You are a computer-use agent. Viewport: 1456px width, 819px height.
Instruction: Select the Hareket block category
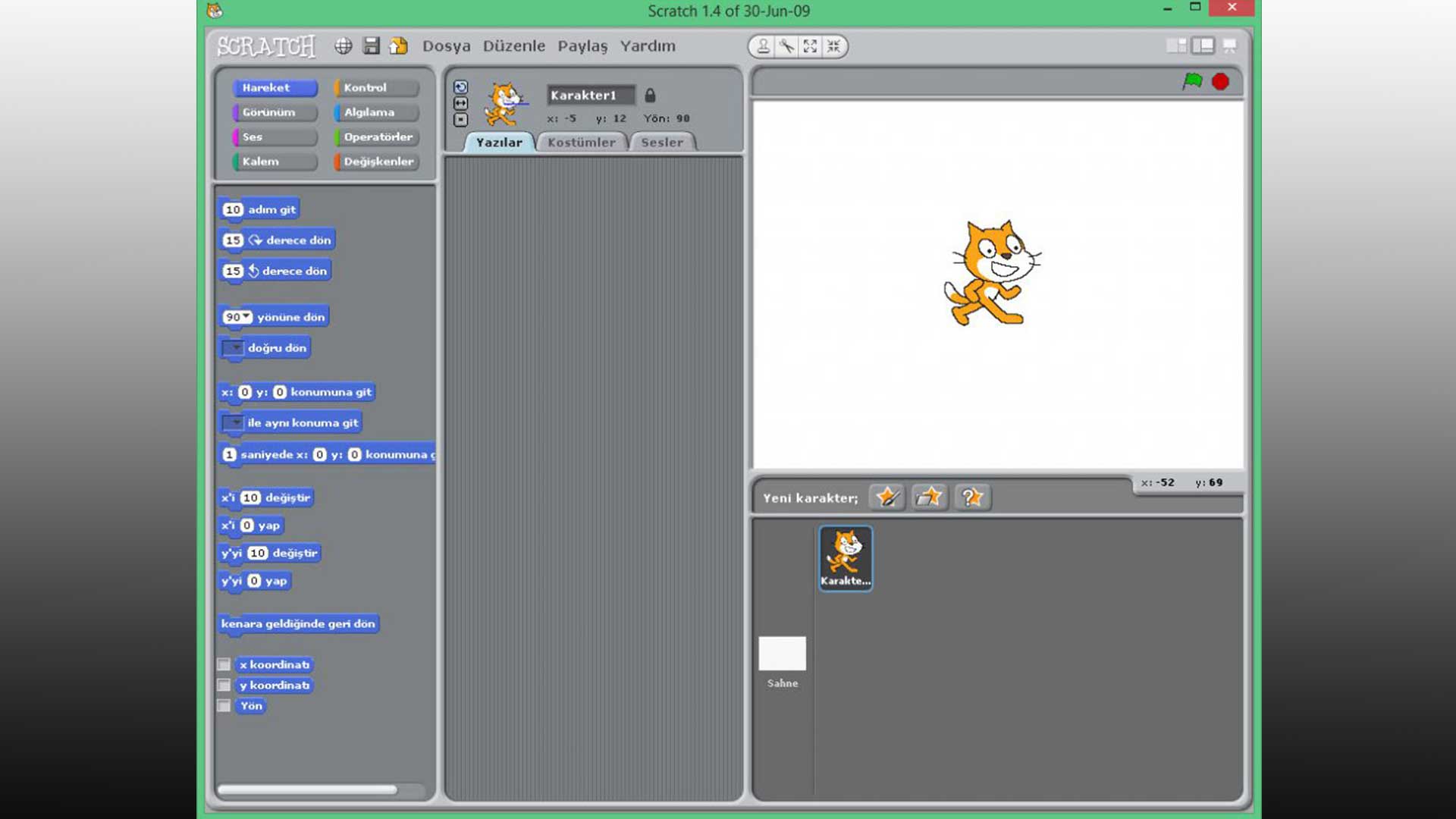[x=275, y=87]
